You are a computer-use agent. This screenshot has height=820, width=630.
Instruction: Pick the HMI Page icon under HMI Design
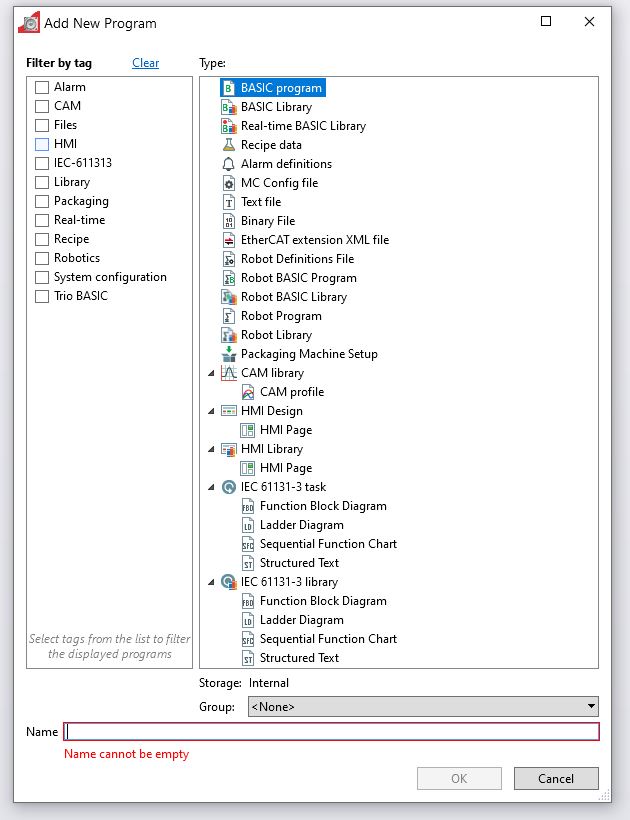[248, 430]
